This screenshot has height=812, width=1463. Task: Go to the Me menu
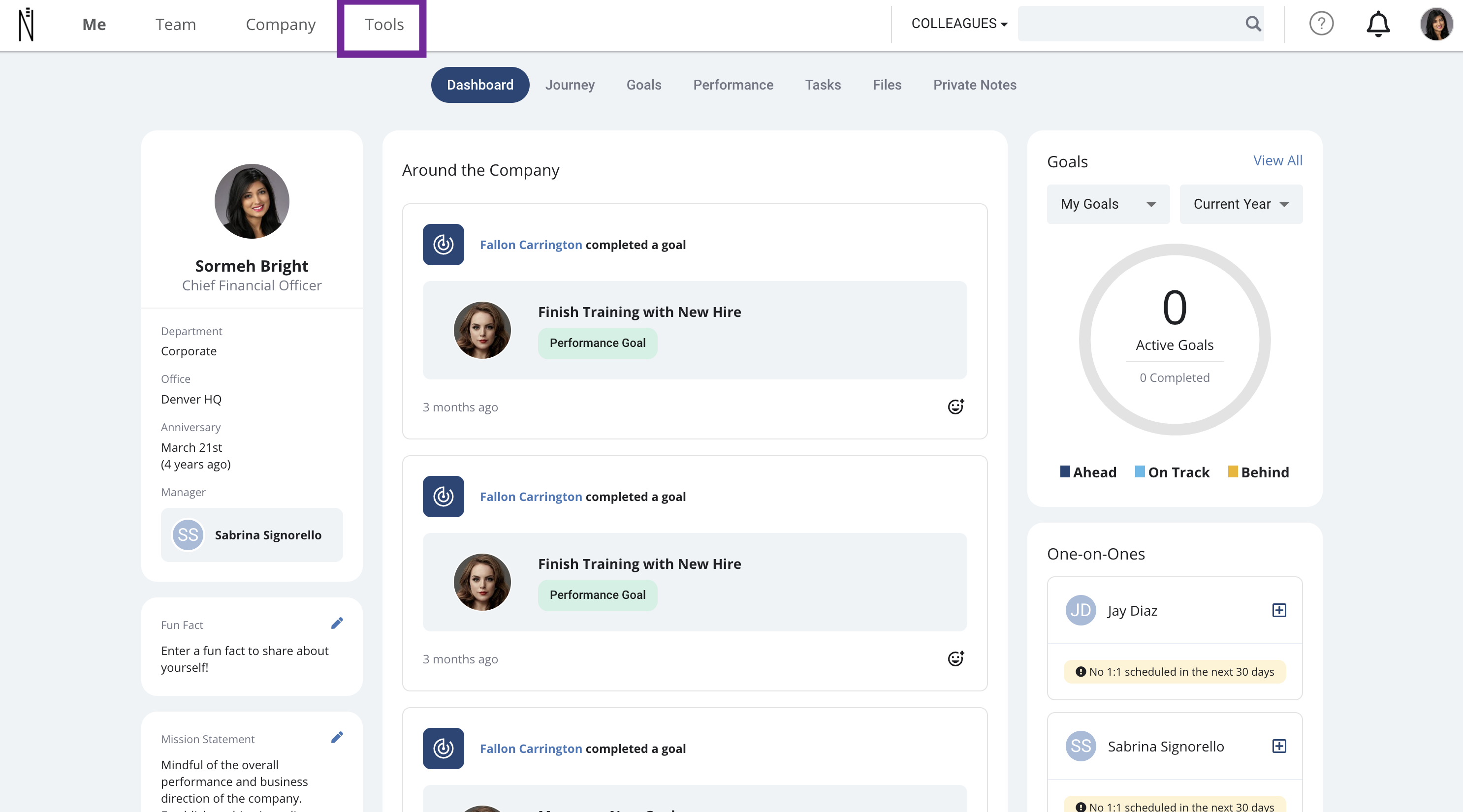pos(94,25)
